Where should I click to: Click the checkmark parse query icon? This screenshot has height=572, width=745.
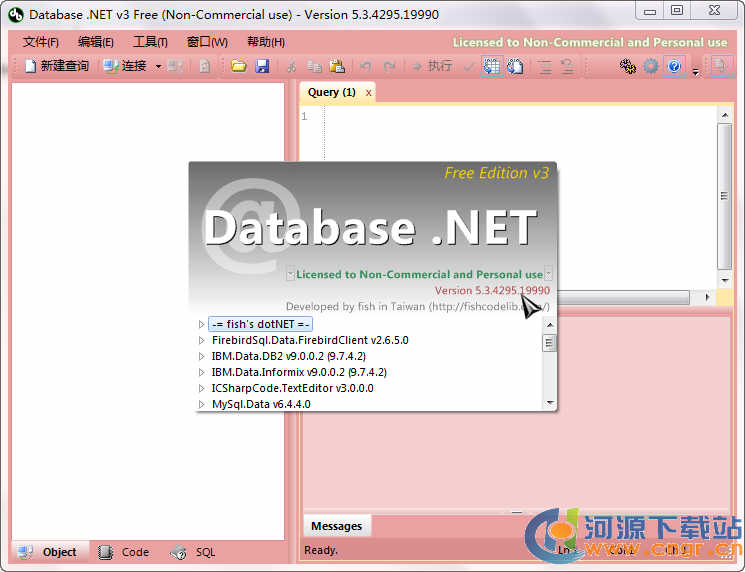coord(468,66)
